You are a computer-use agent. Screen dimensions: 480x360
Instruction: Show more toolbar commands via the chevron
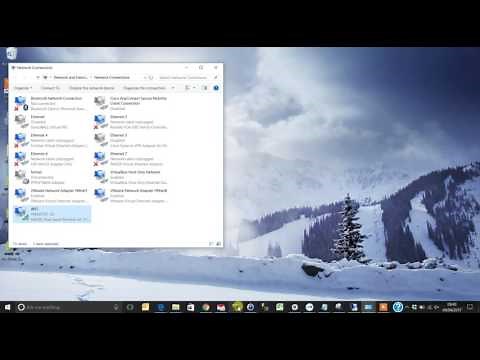pyautogui.click(x=173, y=88)
